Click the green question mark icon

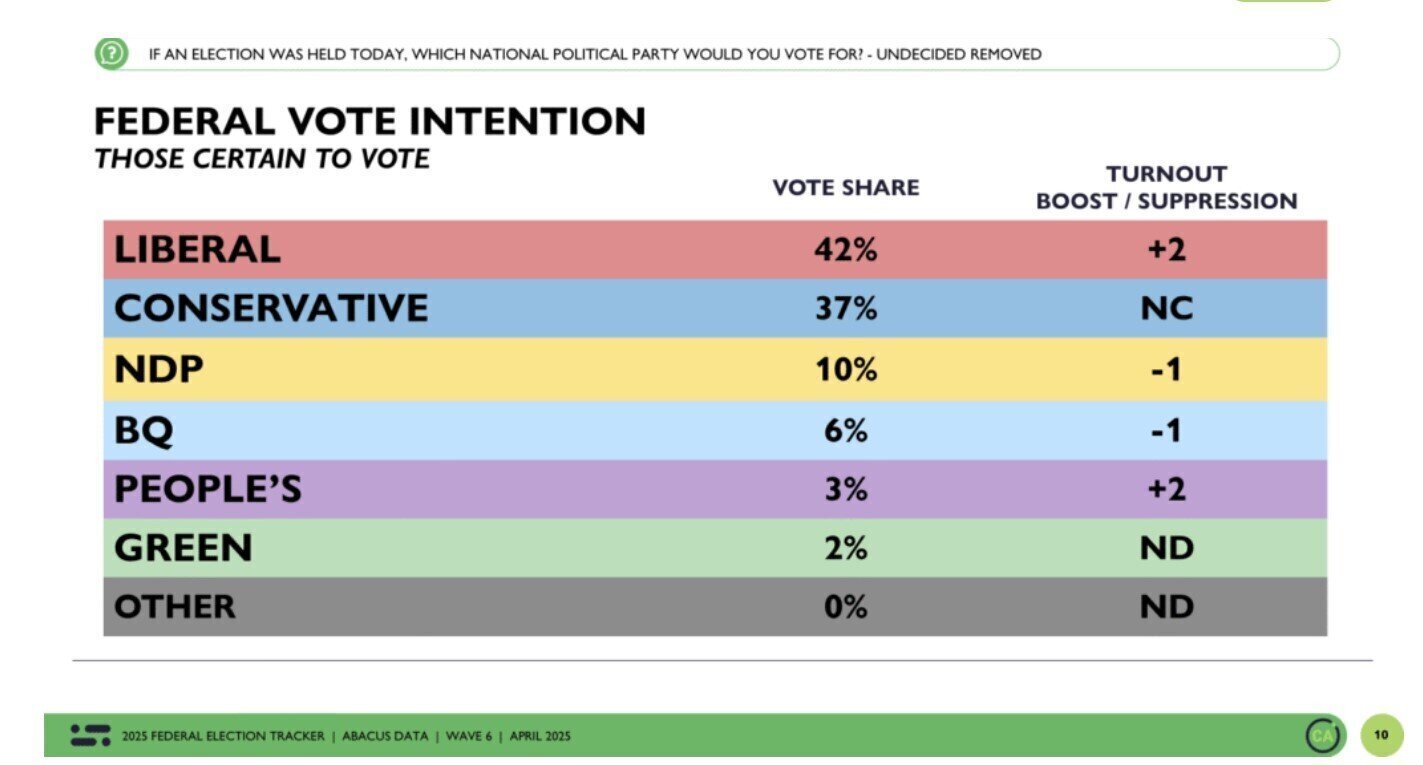click(111, 54)
